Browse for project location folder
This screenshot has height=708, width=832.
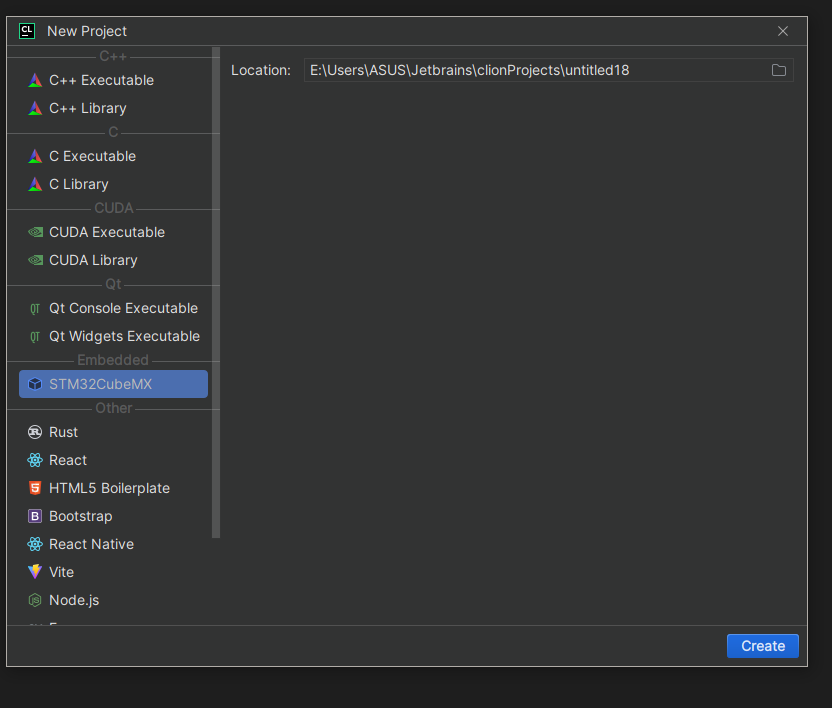click(x=778, y=70)
